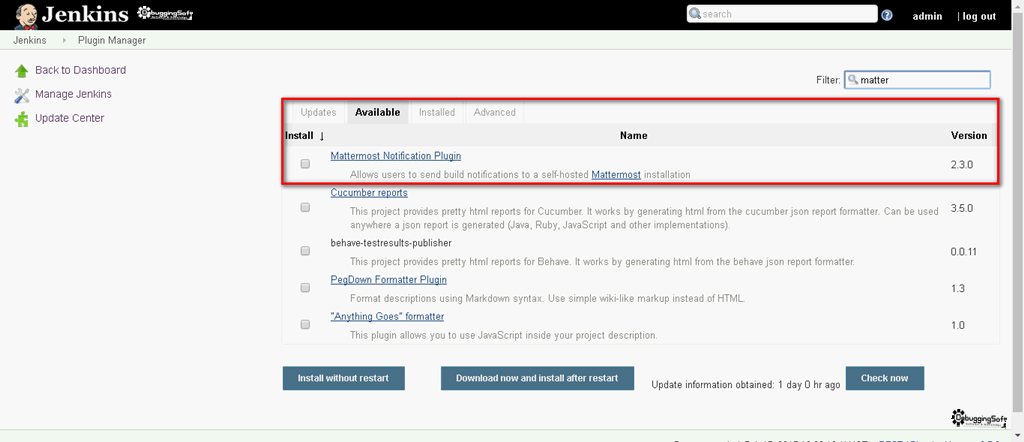
Task: Click the Jenkins title text in the header
Action: 87,14
